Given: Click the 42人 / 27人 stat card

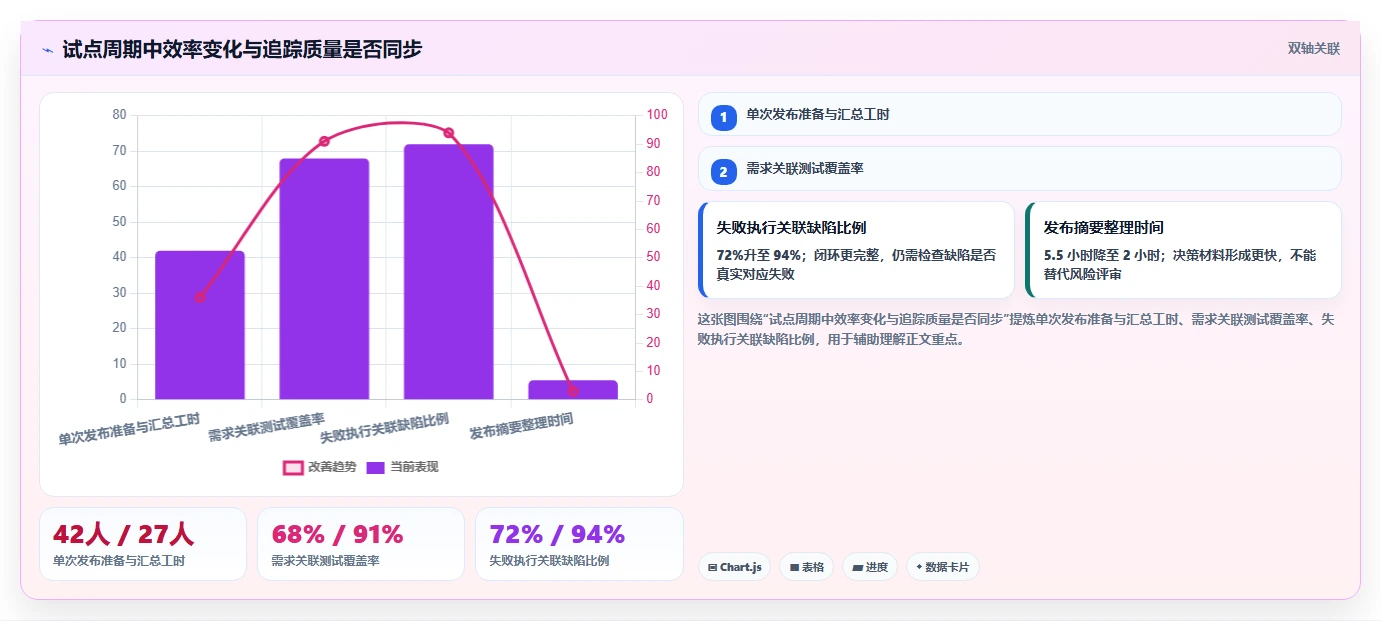Looking at the screenshot, I should click(143, 544).
